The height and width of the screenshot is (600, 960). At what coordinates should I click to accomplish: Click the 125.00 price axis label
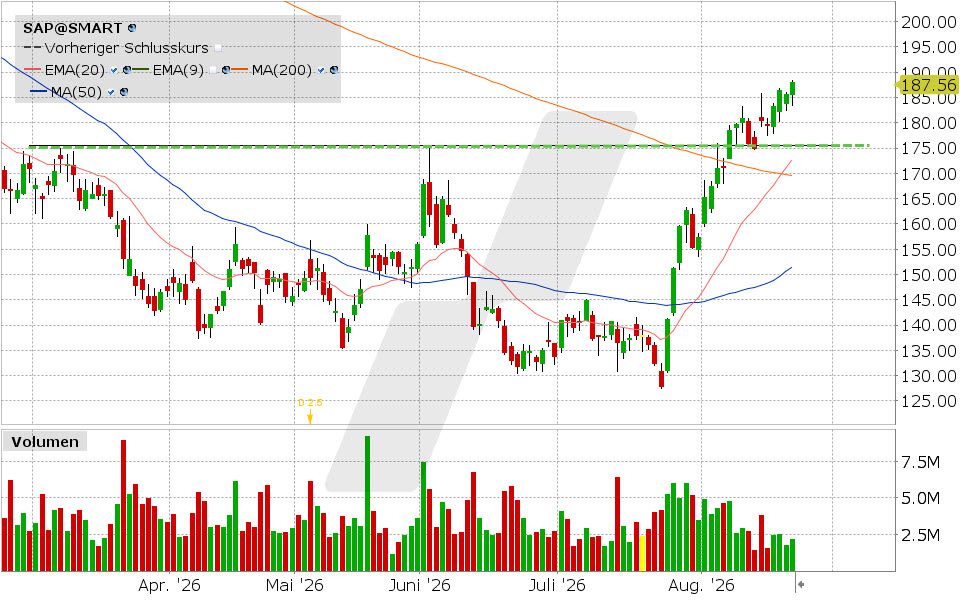pyautogui.click(x=929, y=401)
